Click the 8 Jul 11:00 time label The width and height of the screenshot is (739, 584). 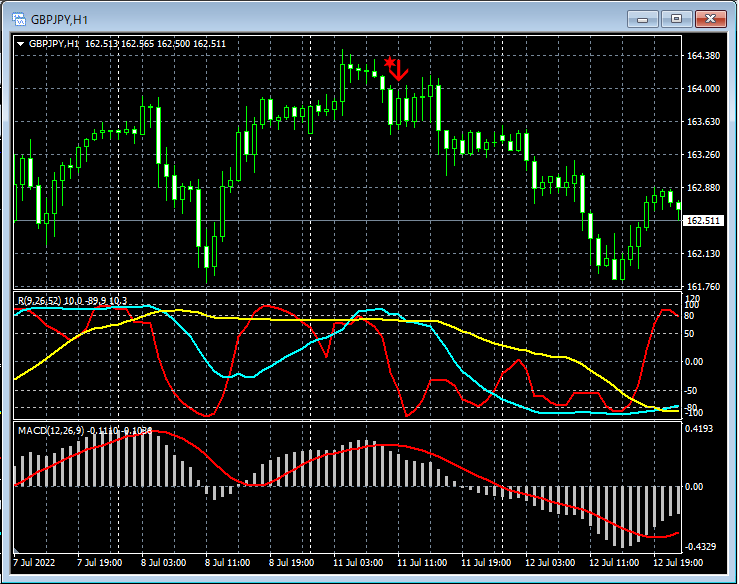(x=228, y=563)
